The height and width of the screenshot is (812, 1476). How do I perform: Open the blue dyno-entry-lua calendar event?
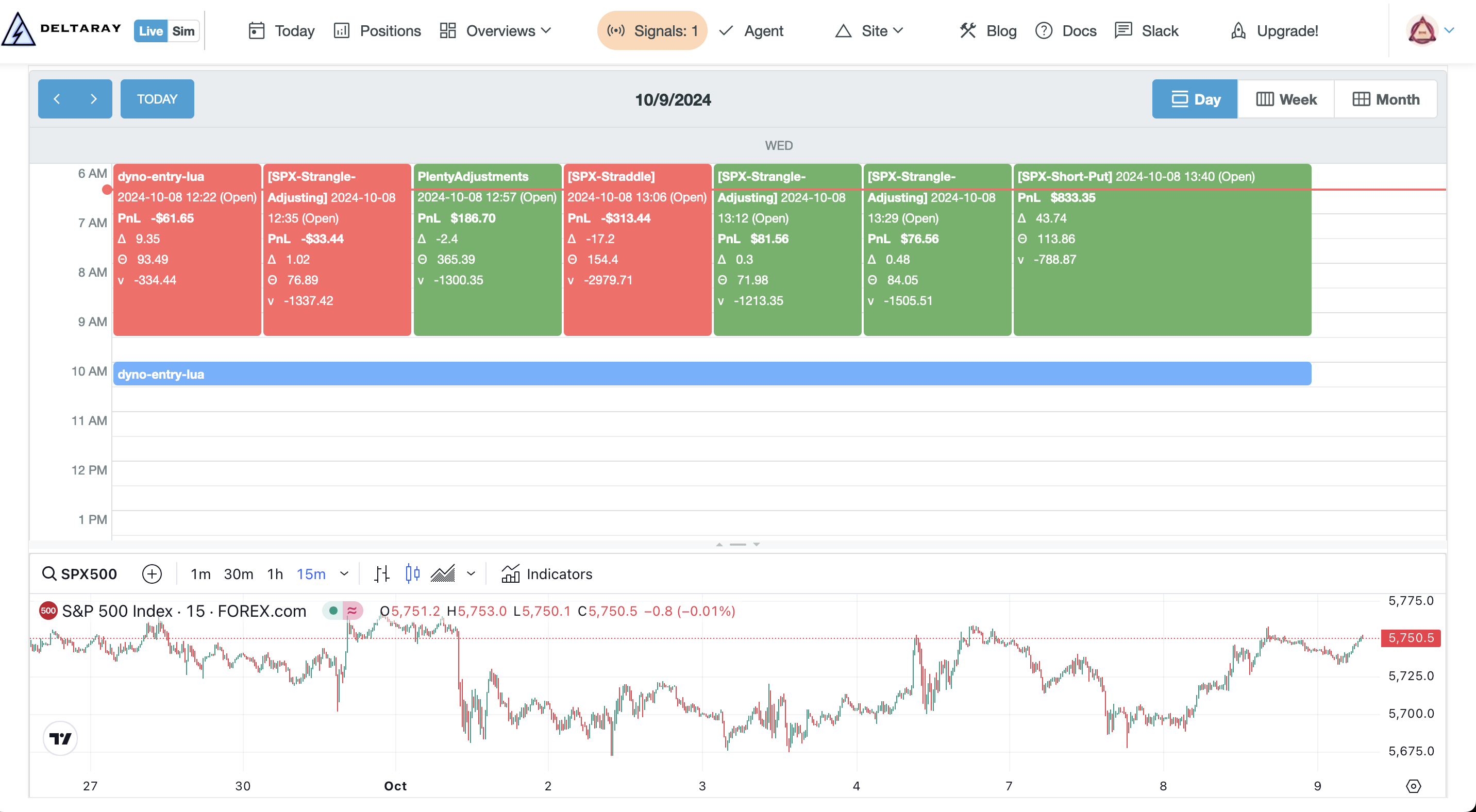712,374
